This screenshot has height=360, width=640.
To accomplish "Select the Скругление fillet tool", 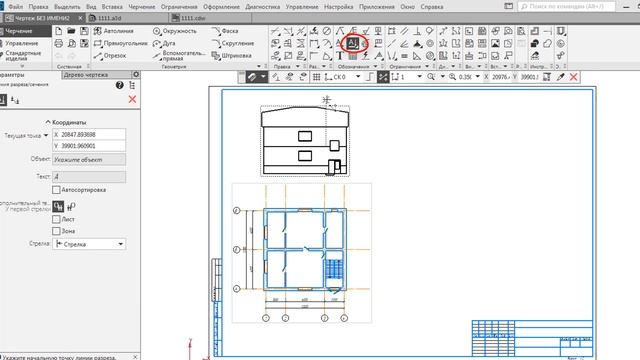I will coord(233,43).
